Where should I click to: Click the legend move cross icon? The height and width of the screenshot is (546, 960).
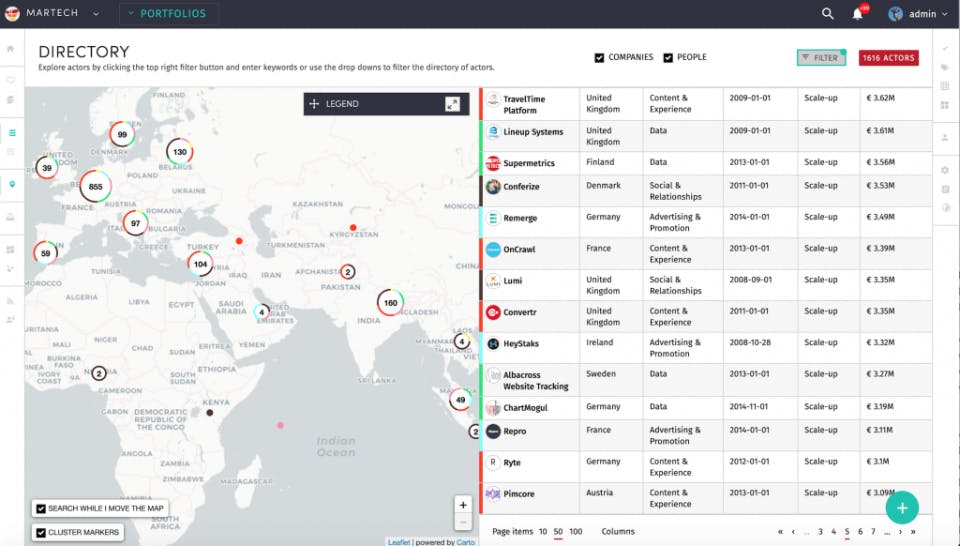point(314,104)
